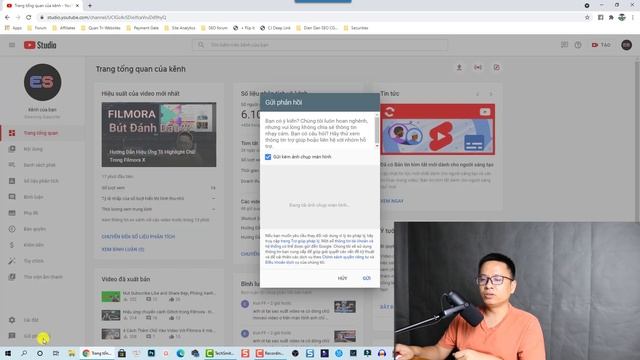640x360 pixels.
Task: Open the Site Analytics bookmark folder
Action: pos(180,28)
